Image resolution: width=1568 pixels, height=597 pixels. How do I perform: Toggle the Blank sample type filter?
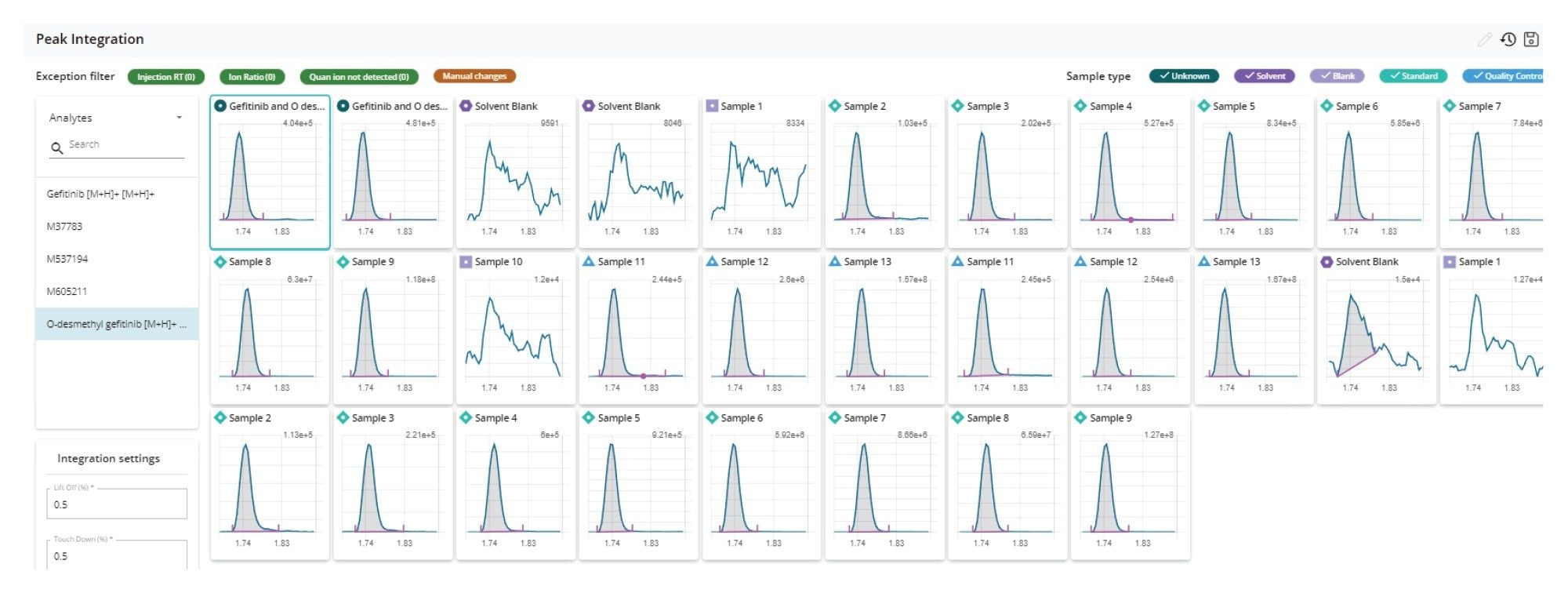tap(1337, 76)
